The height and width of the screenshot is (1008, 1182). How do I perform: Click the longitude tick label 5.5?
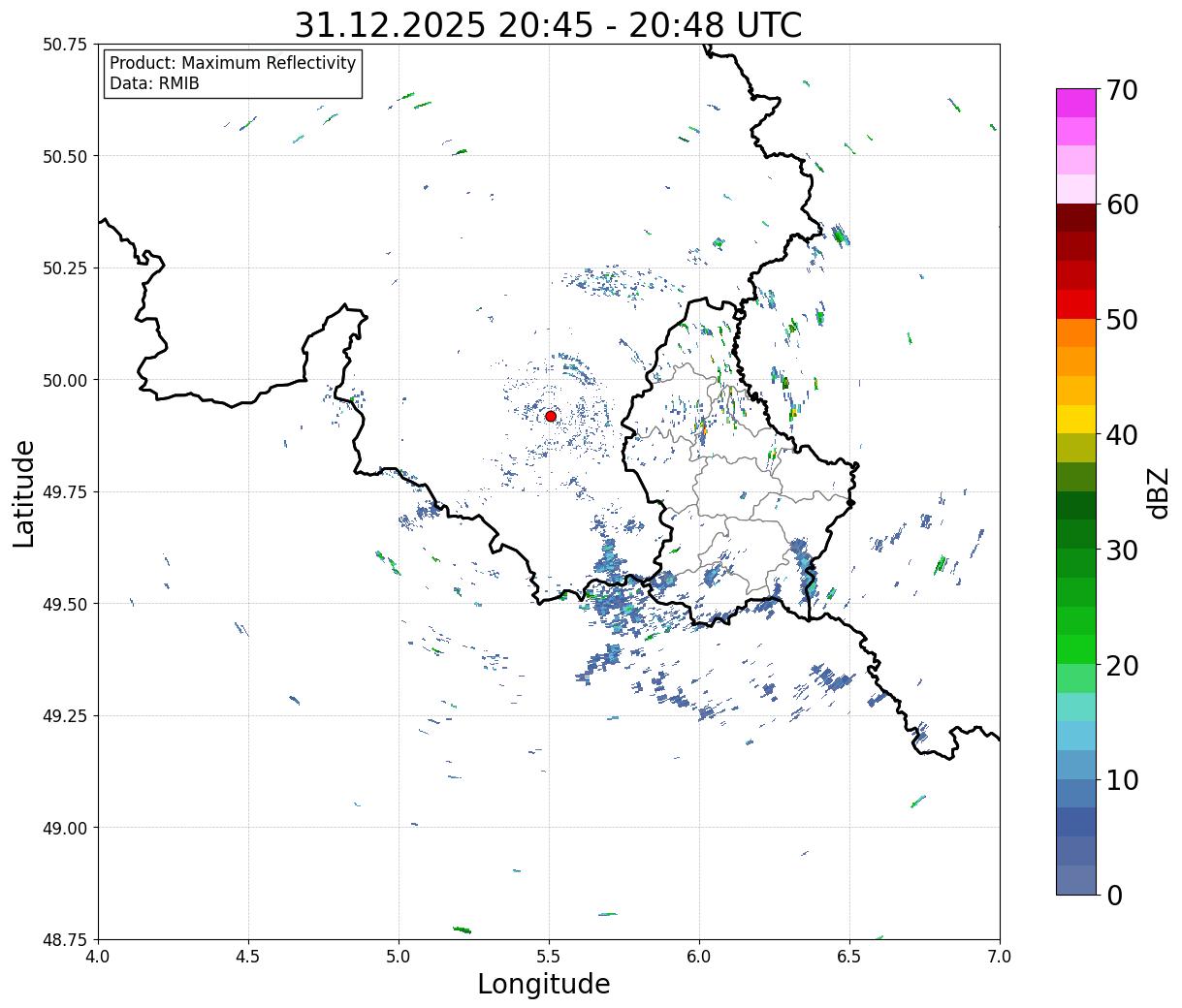click(x=549, y=957)
